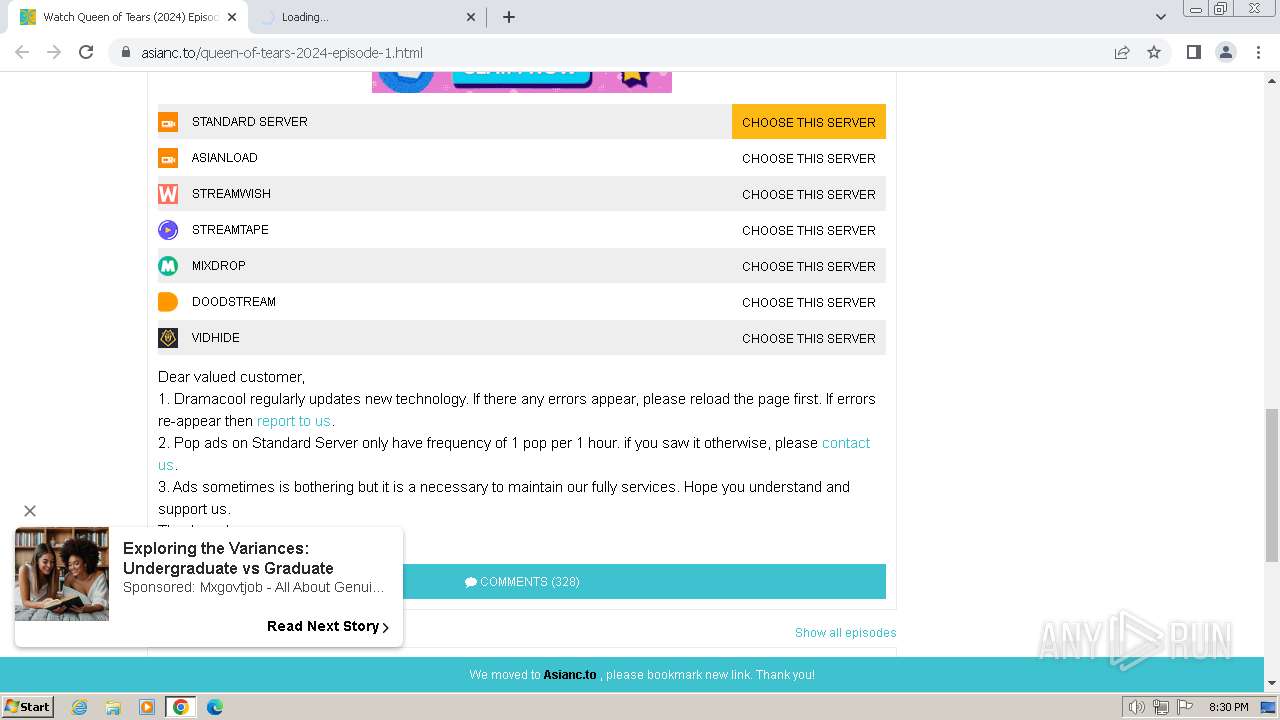This screenshot has width=1280, height=720.
Task: Open the Chrome three-dot menu
Action: pyautogui.click(x=1258, y=53)
